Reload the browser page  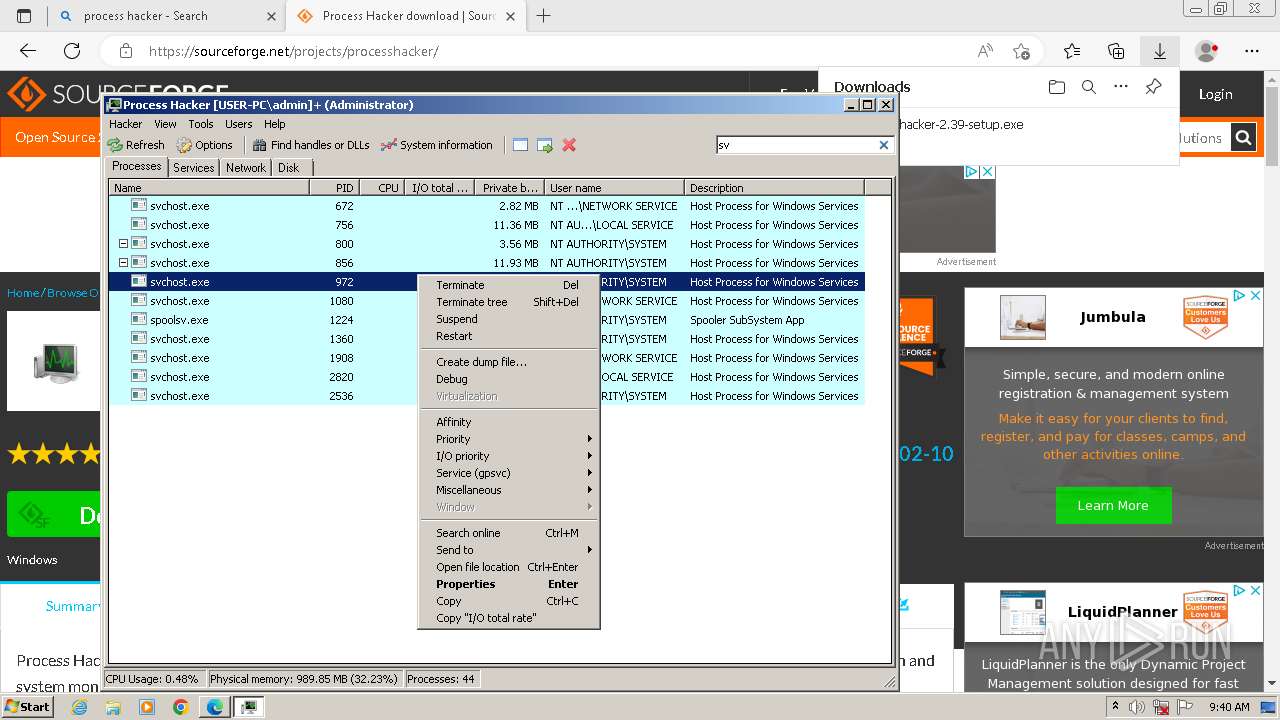pos(72,51)
